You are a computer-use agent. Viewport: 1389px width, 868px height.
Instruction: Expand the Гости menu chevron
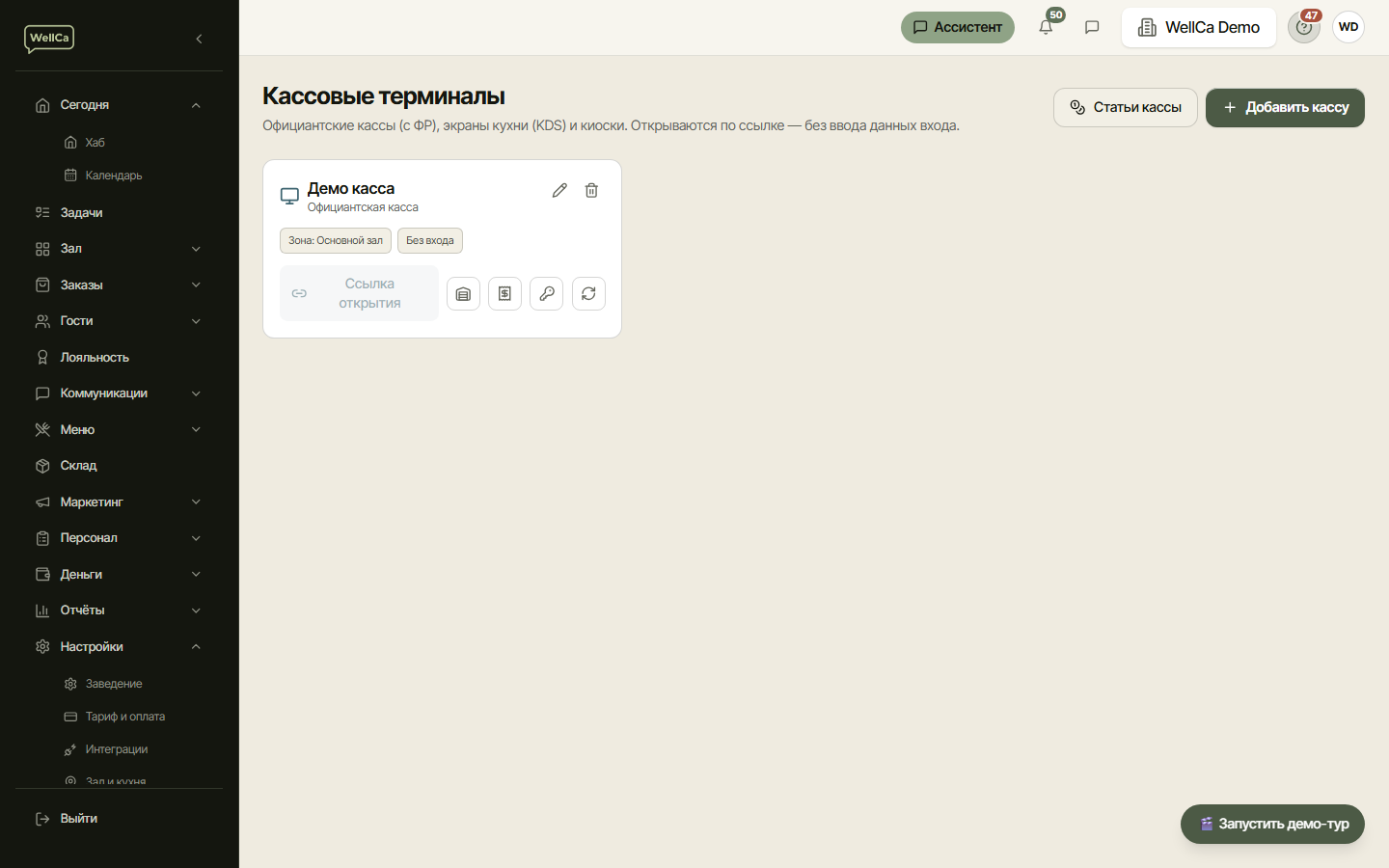(196, 321)
